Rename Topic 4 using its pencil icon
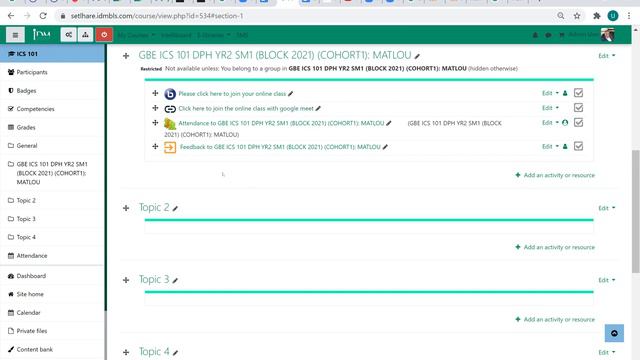This screenshot has height=360, width=640. (175, 353)
